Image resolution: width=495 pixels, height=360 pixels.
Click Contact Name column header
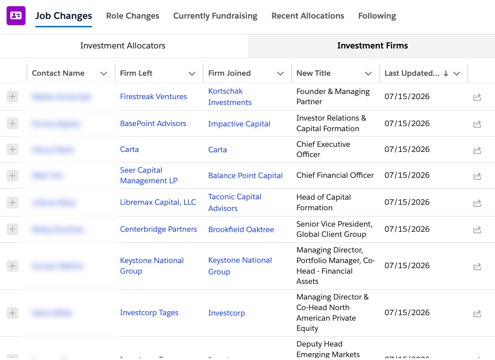click(x=58, y=73)
